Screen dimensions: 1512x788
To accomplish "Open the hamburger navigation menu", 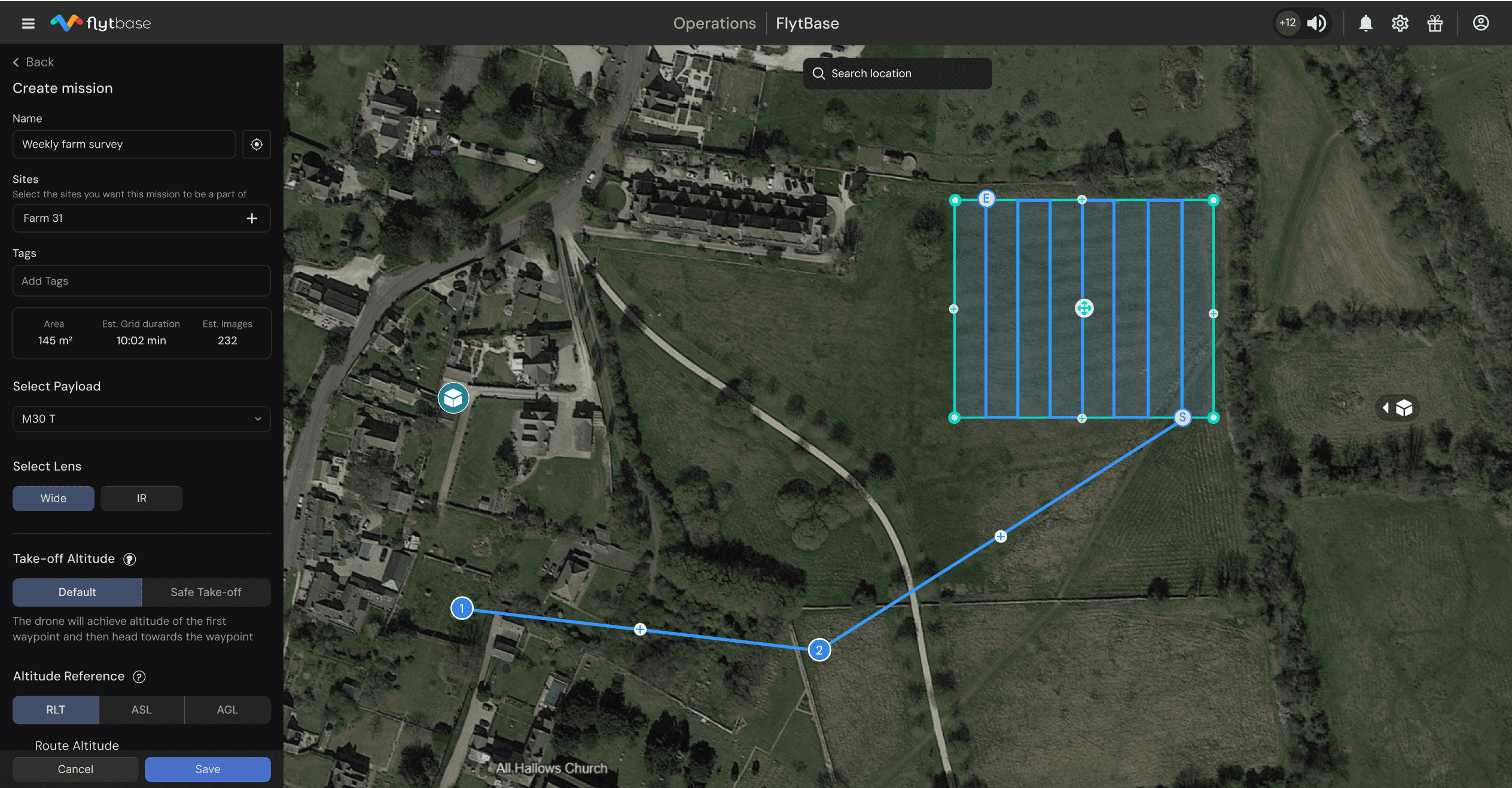I will tap(28, 23).
